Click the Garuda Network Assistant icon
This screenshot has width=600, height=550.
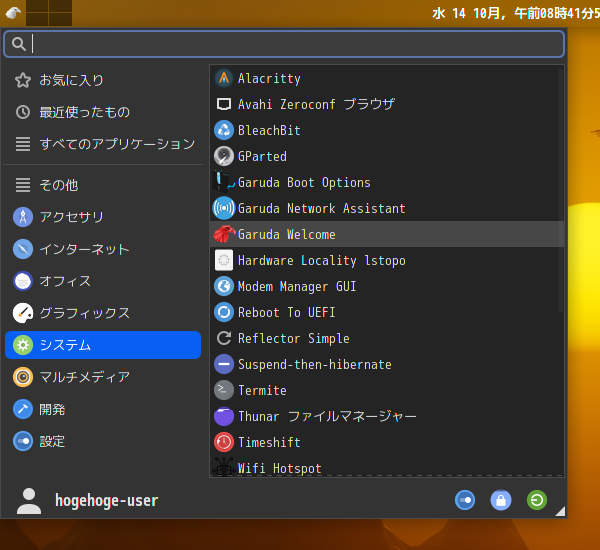(x=224, y=208)
